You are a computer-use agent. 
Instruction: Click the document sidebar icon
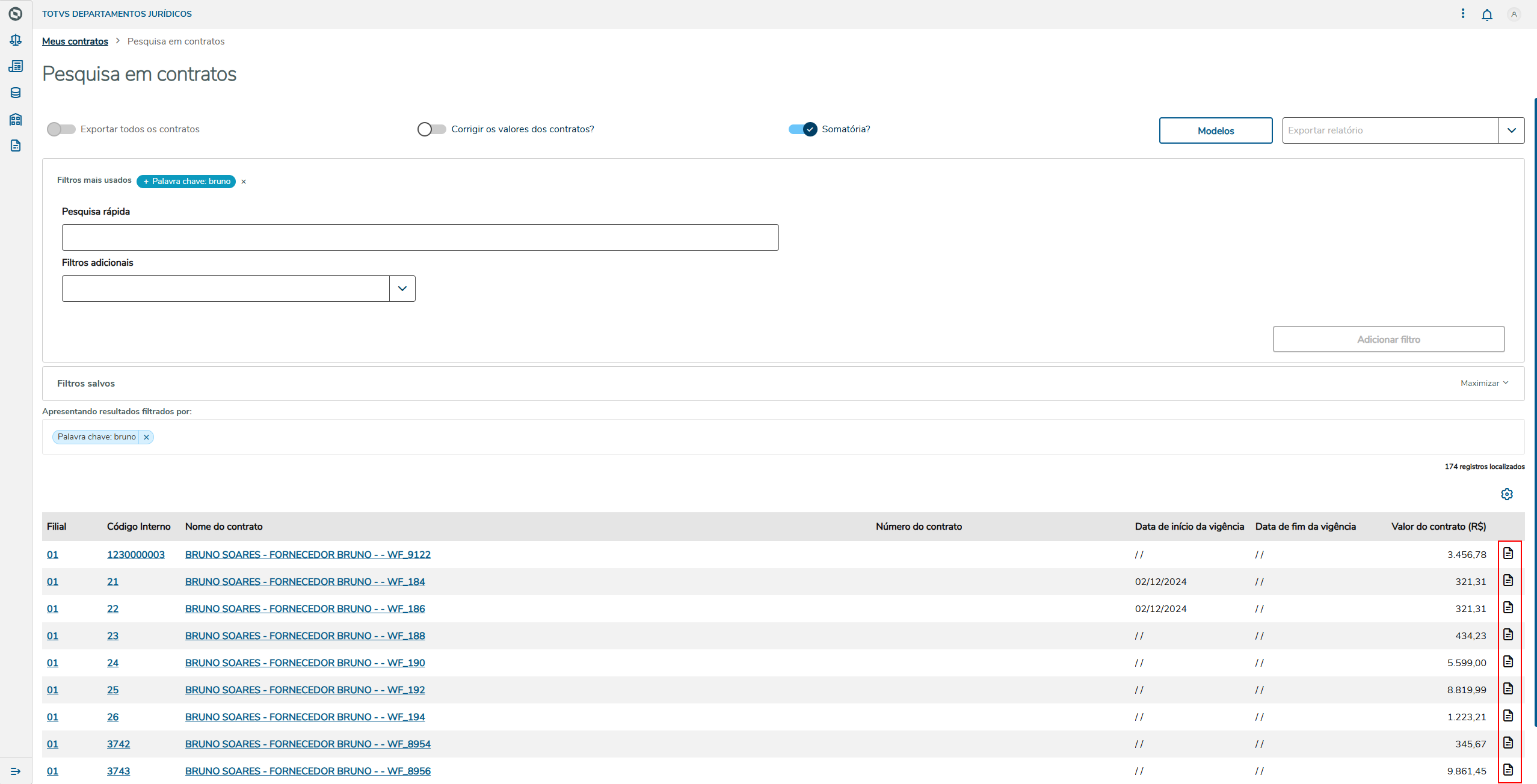click(x=16, y=145)
